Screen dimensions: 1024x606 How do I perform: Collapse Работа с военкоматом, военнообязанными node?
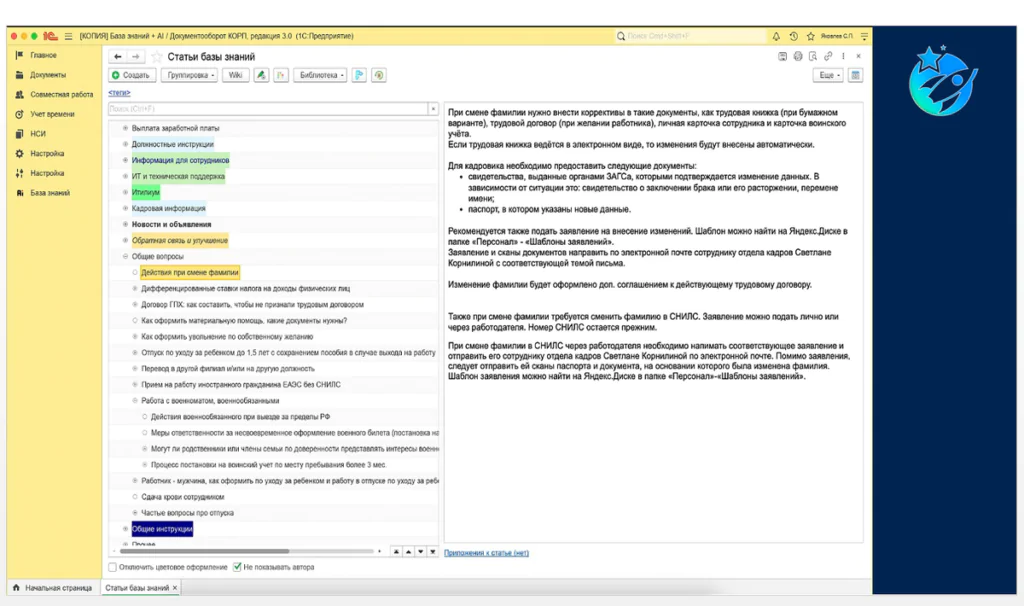point(135,401)
